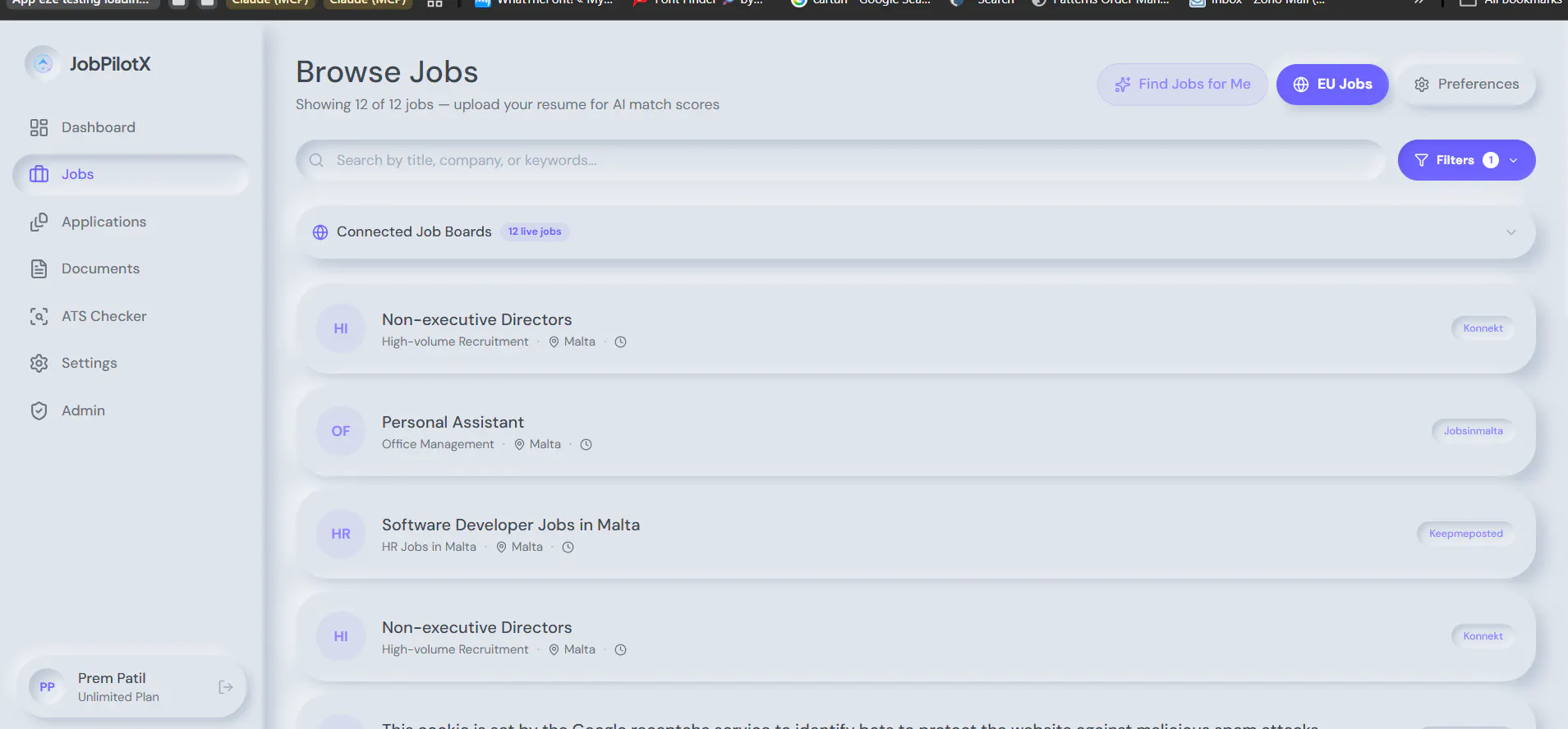This screenshot has width=1568, height=729.
Task: Click the JobPilotX logo icon
Action: [43, 64]
